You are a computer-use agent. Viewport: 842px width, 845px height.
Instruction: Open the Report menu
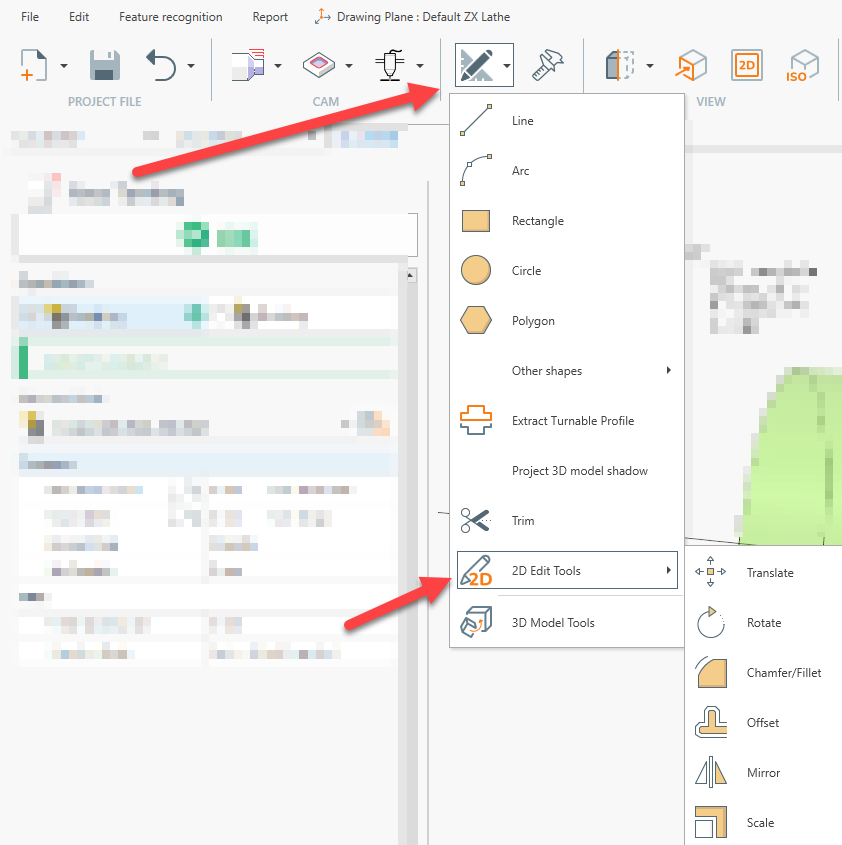[270, 17]
